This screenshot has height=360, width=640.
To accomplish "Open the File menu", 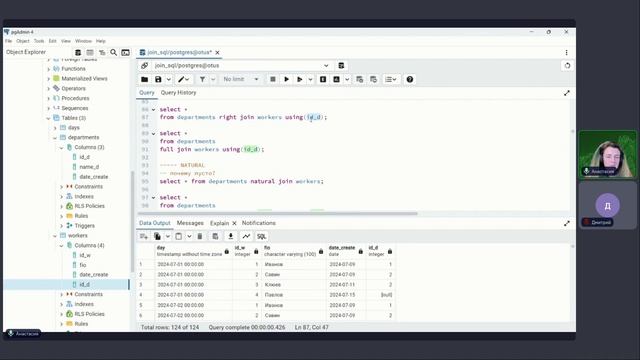I will 9,41.
